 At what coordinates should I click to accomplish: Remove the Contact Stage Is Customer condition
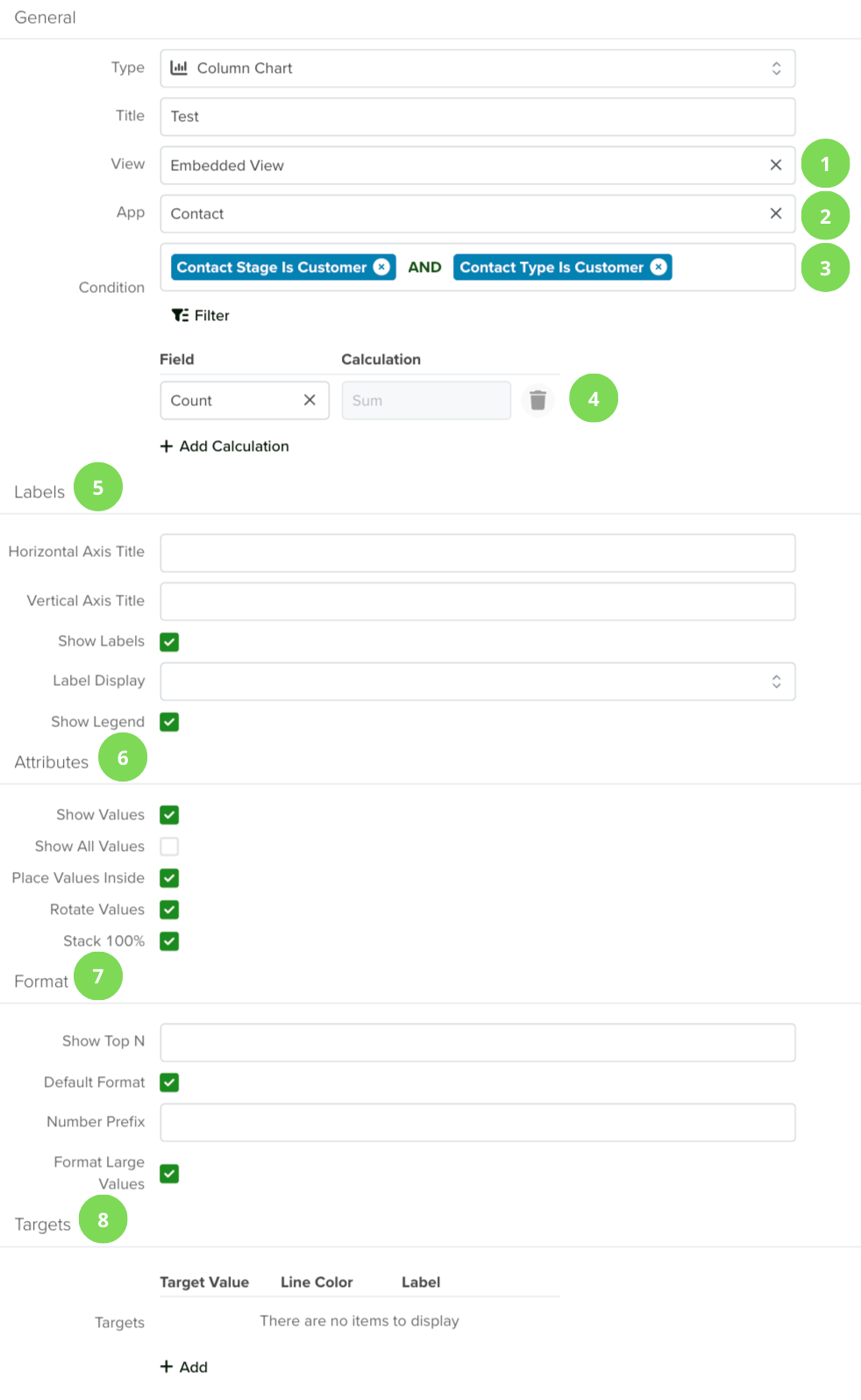tap(381, 267)
